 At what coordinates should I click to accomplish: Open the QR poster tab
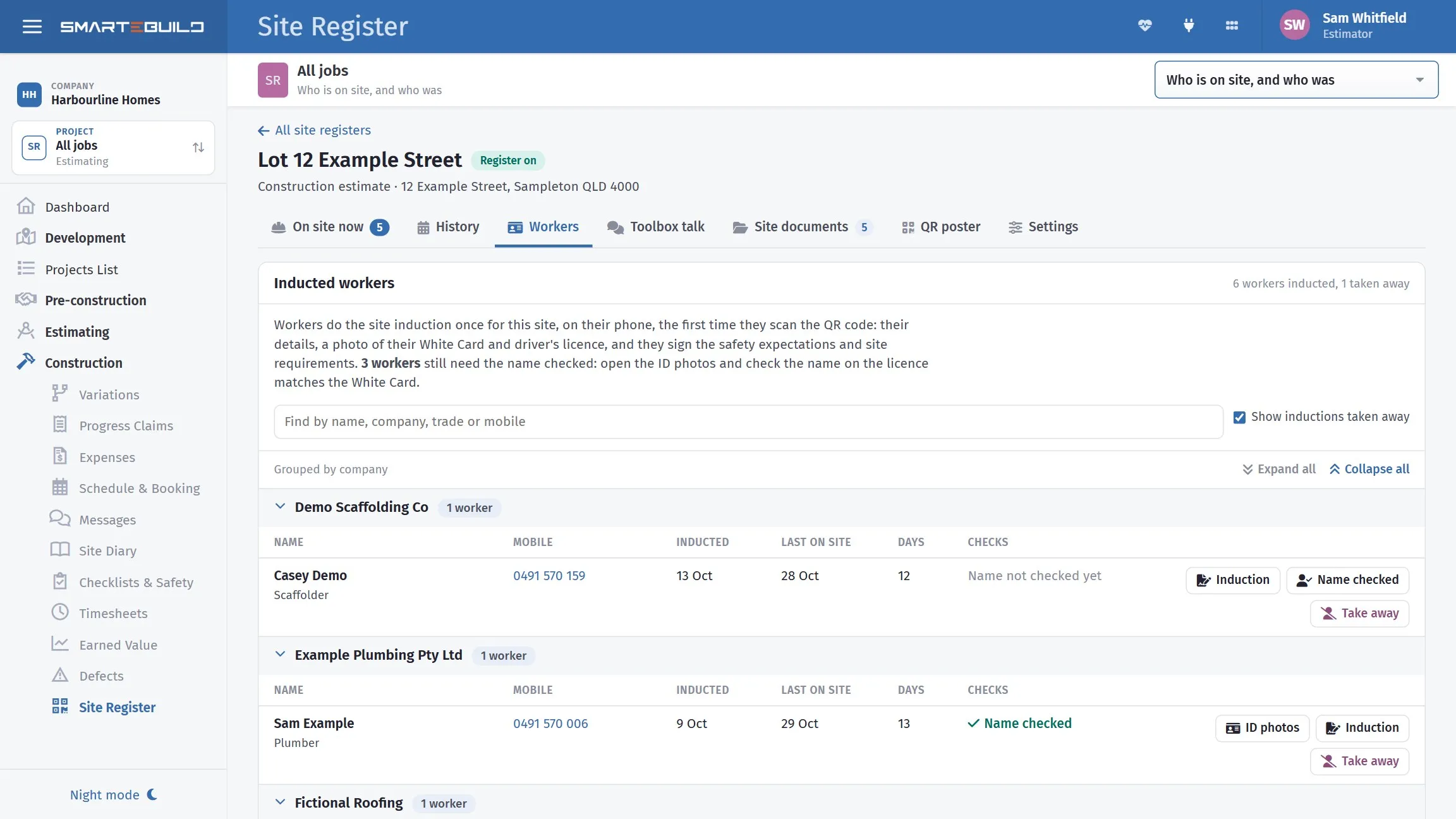pyautogui.click(x=941, y=227)
